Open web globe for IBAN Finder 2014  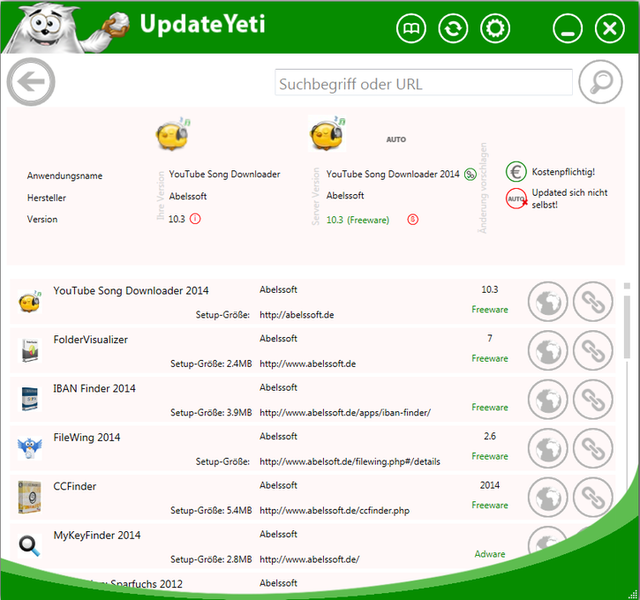tap(548, 400)
